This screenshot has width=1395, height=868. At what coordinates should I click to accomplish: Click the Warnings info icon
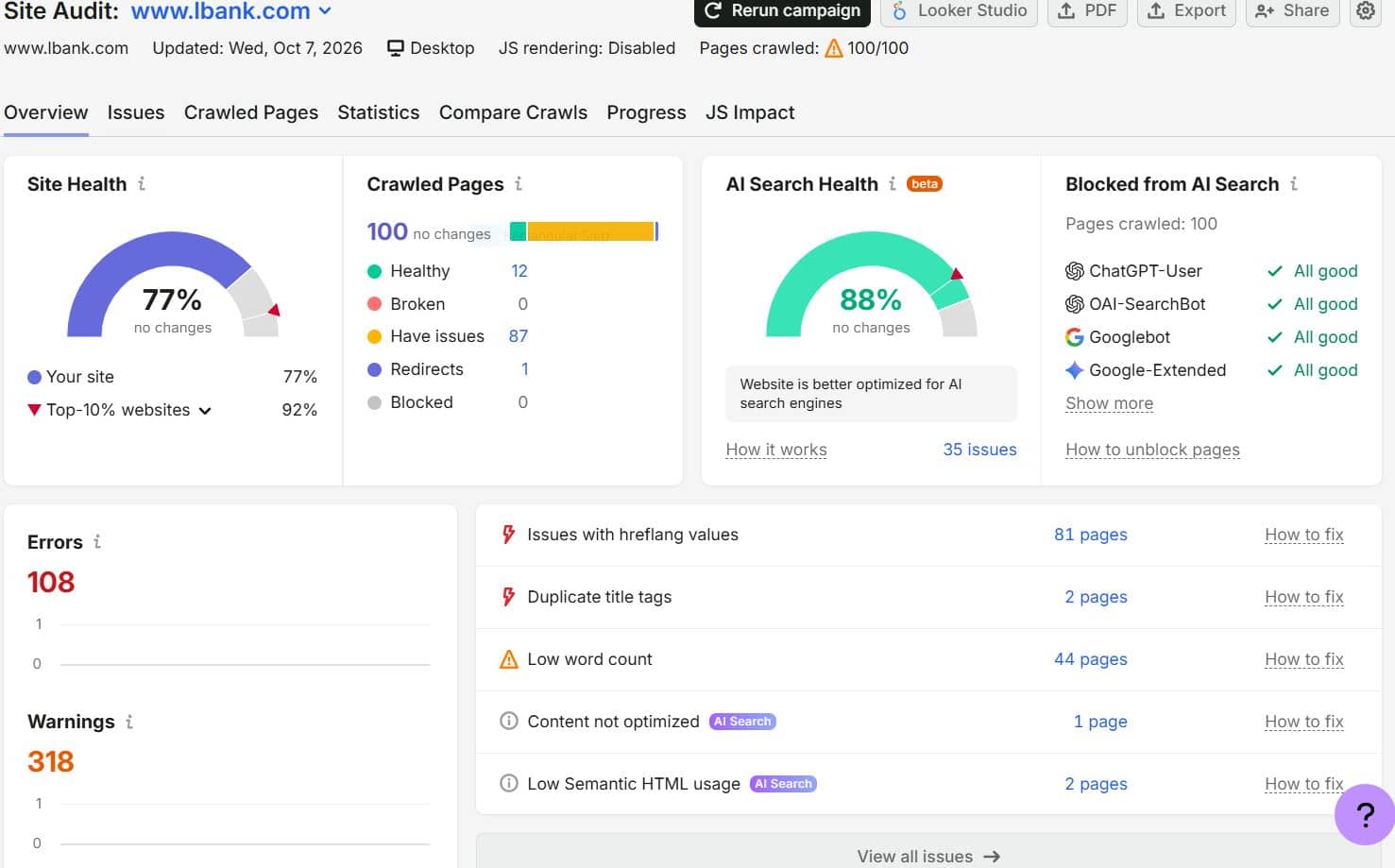coord(129,721)
